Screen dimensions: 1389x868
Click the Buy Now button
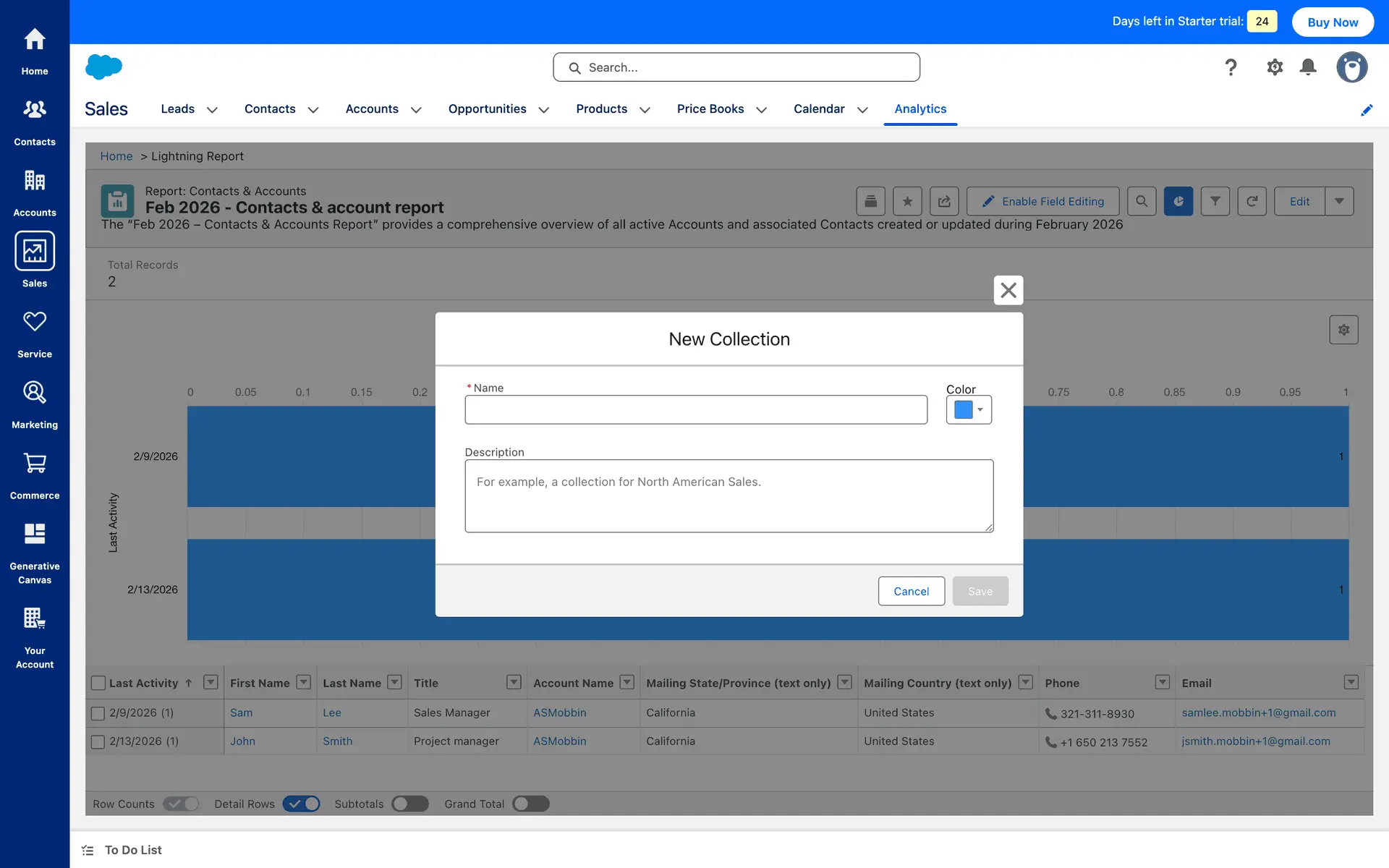click(1333, 22)
